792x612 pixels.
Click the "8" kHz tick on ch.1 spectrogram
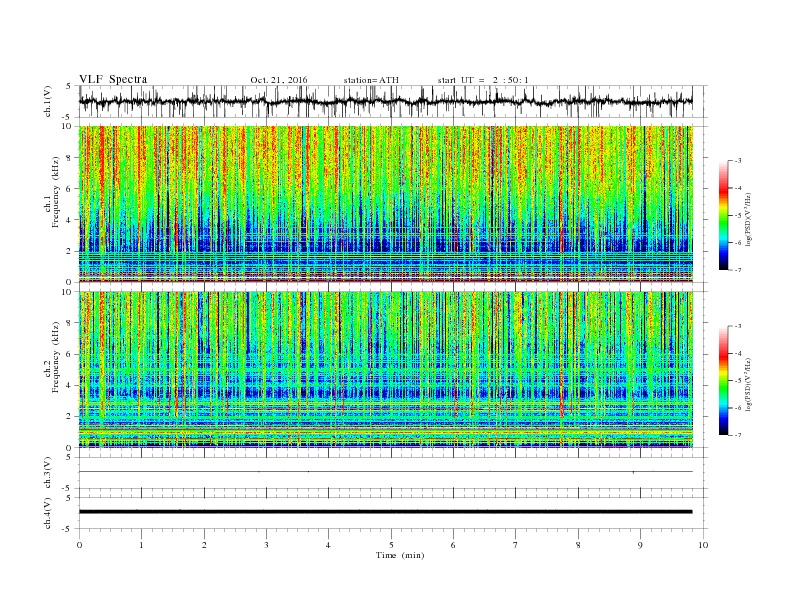coord(71,158)
